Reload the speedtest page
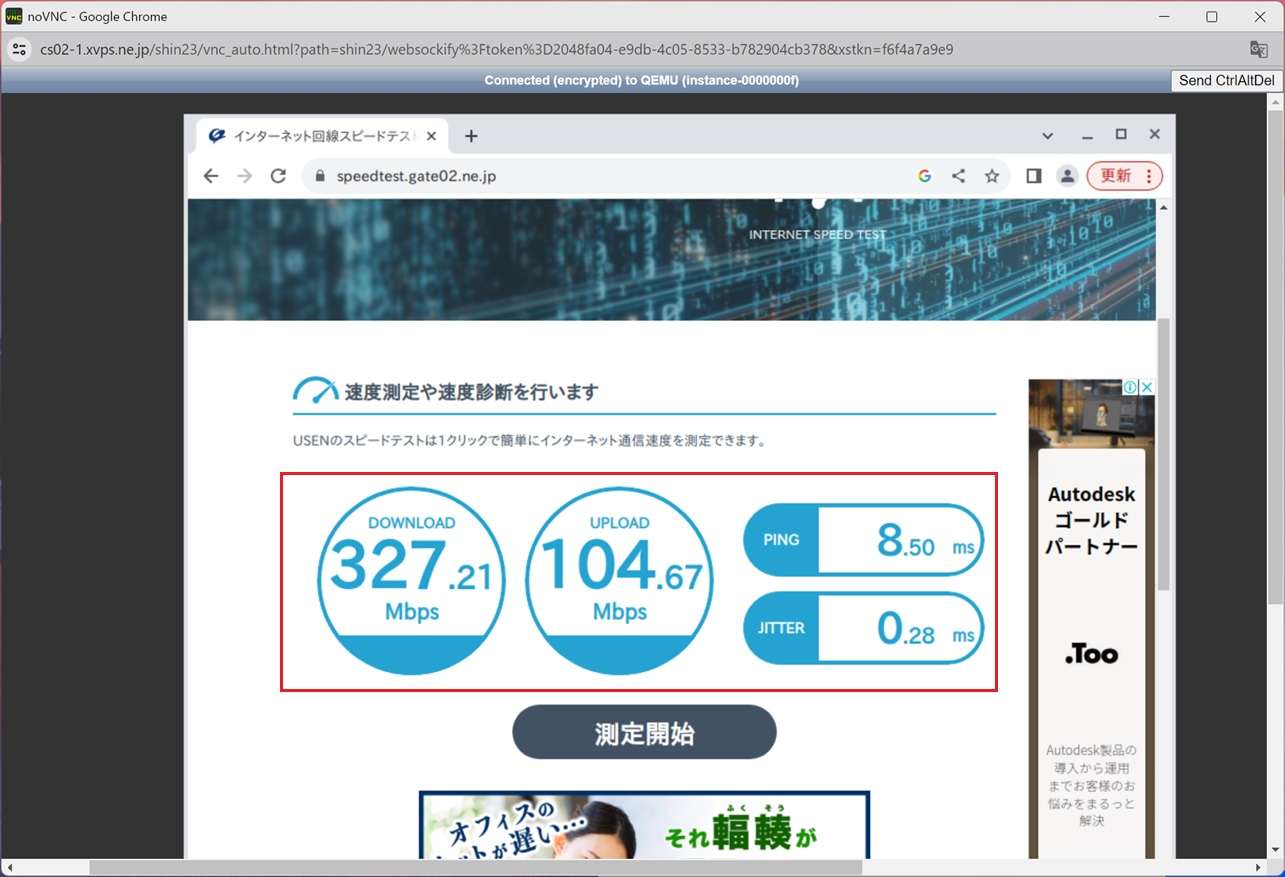 point(279,176)
